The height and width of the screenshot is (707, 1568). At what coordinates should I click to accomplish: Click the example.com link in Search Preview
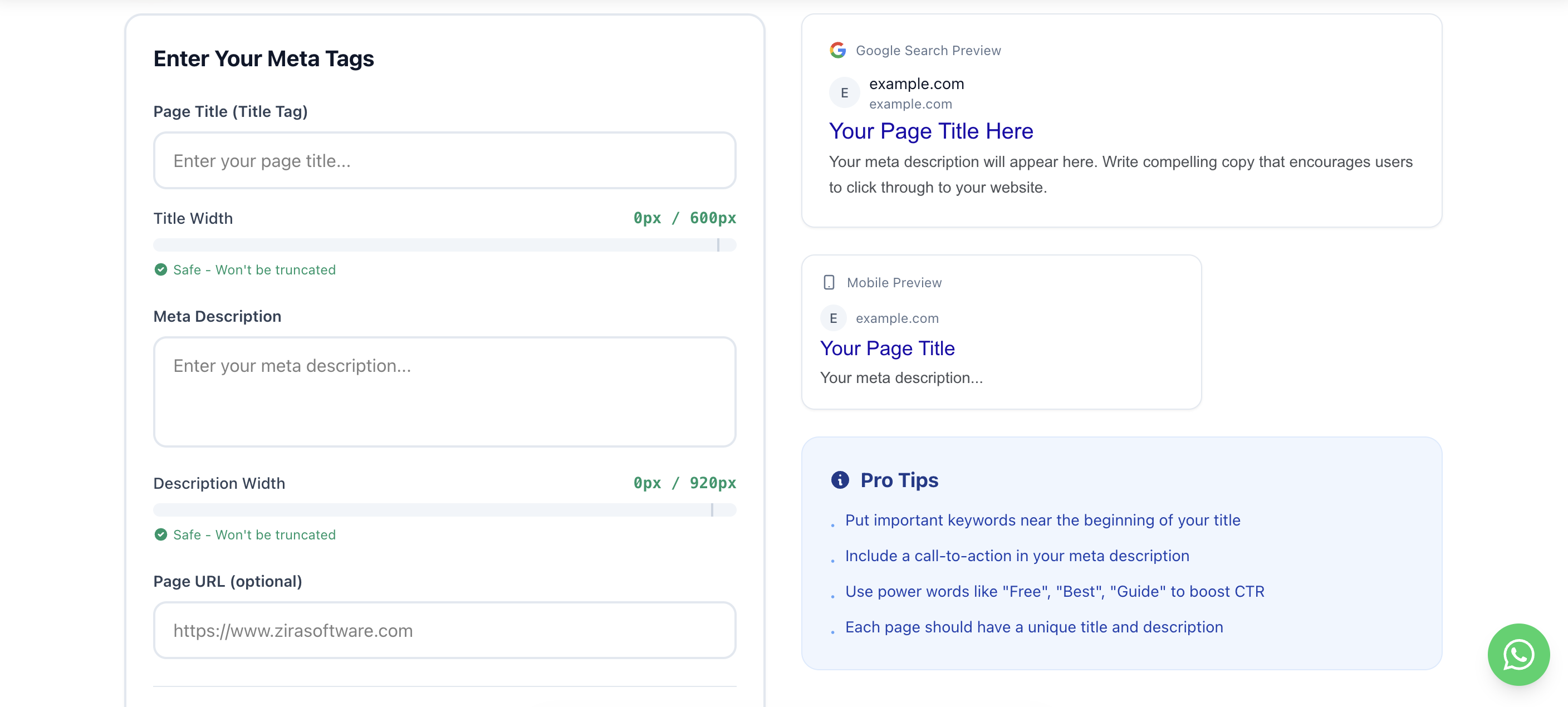pyautogui.click(x=916, y=84)
